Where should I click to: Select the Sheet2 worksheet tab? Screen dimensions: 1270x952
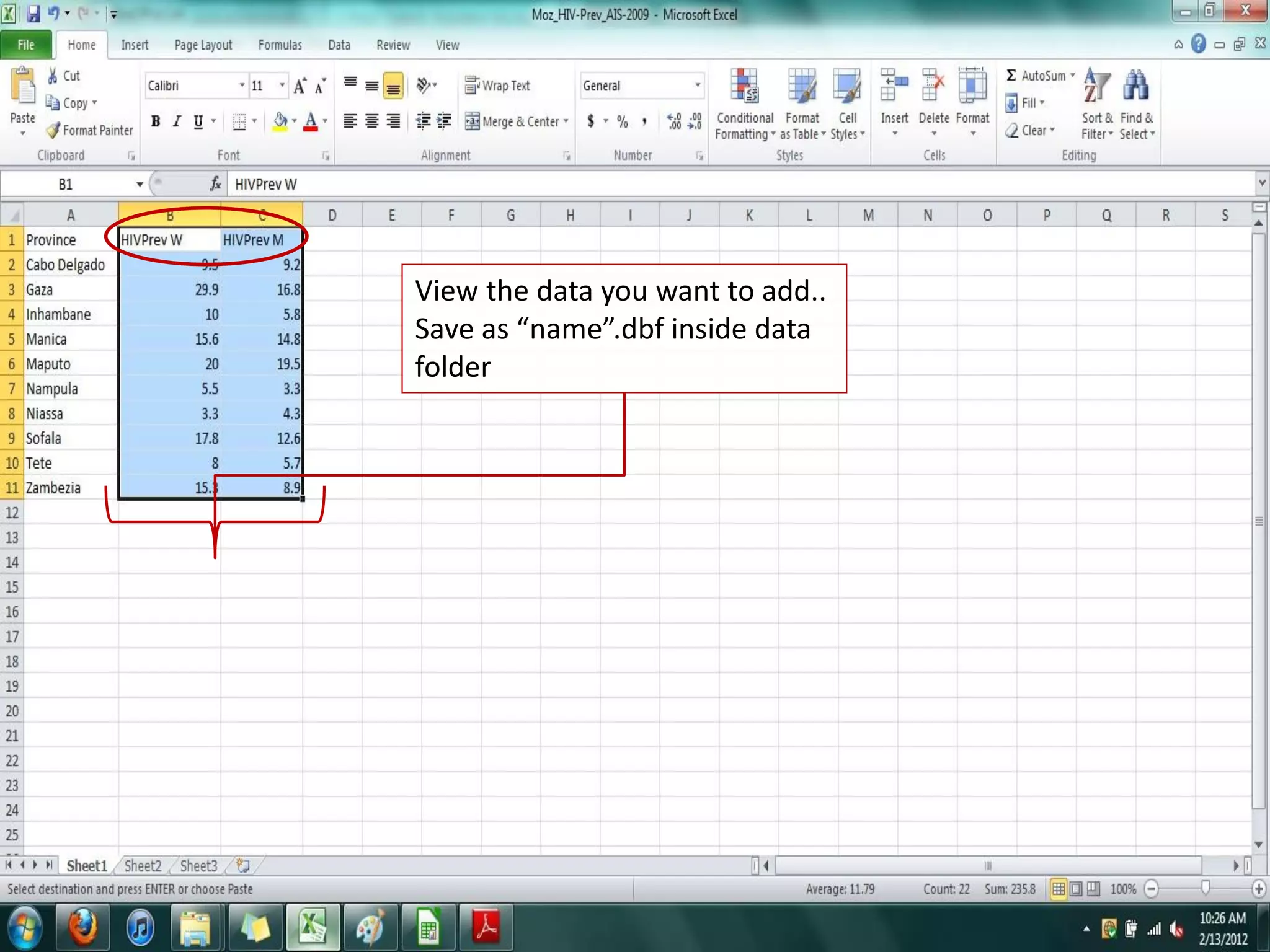[143, 865]
